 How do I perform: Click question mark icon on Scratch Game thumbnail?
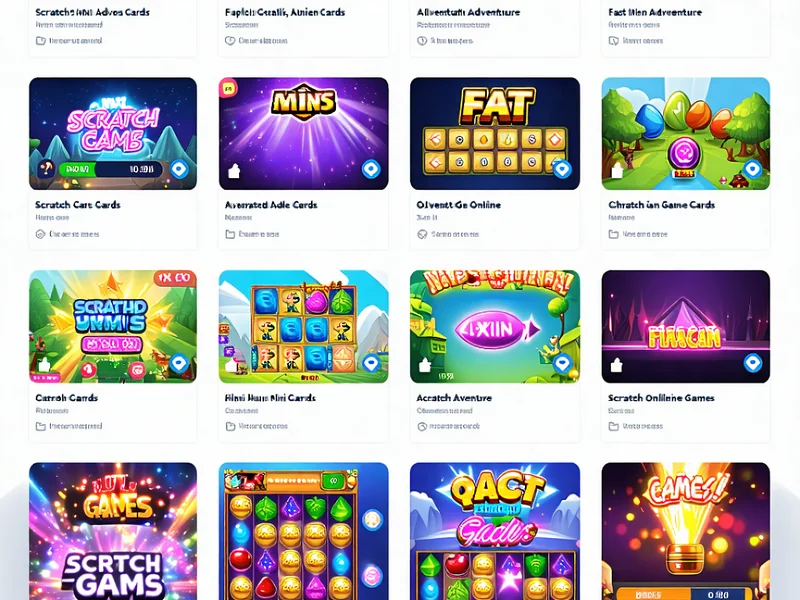pyautogui.click(x=46, y=169)
